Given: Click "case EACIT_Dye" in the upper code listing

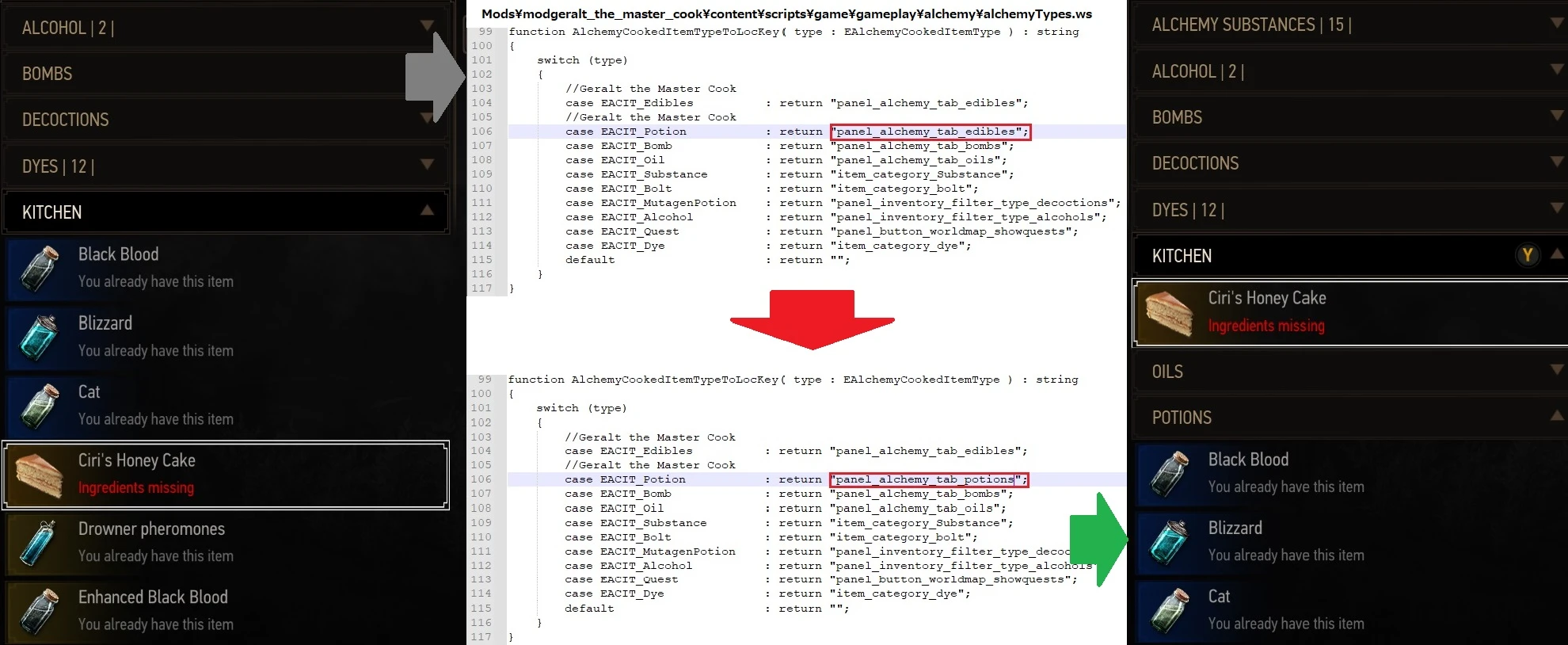Looking at the screenshot, I should pos(615,246).
